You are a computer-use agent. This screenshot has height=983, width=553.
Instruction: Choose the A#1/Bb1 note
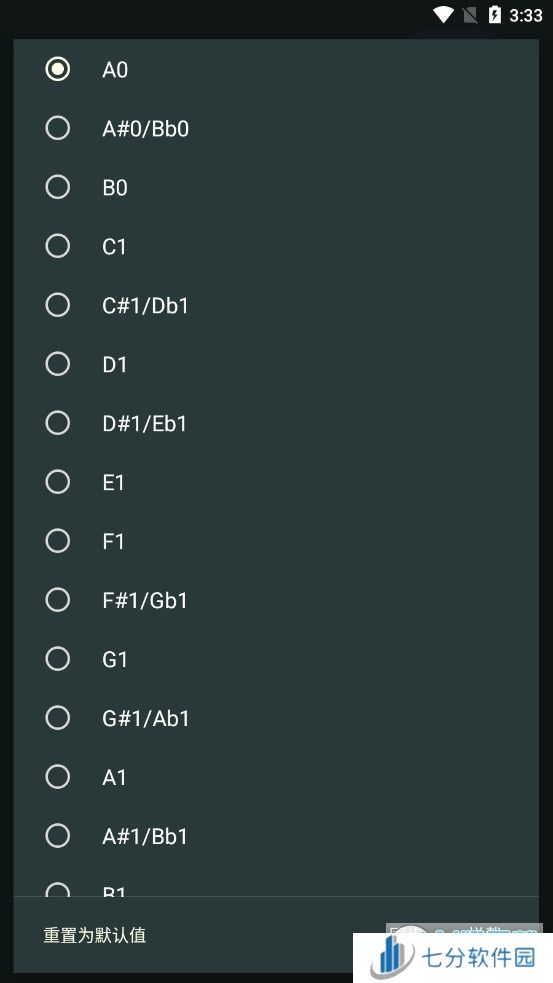276,836
